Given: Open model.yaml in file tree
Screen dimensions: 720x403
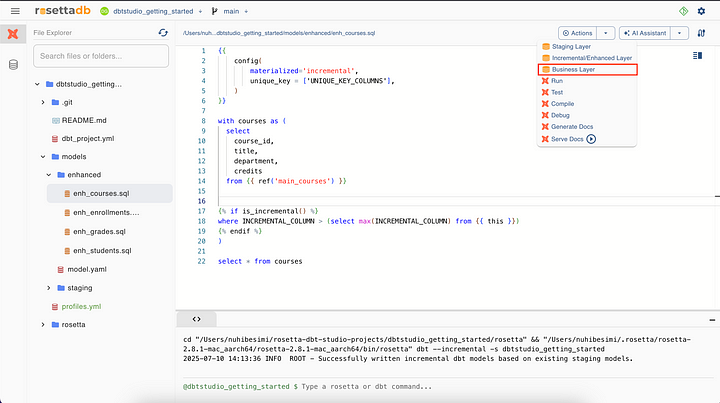Looking at the screenshot, I should pos(87,269).
